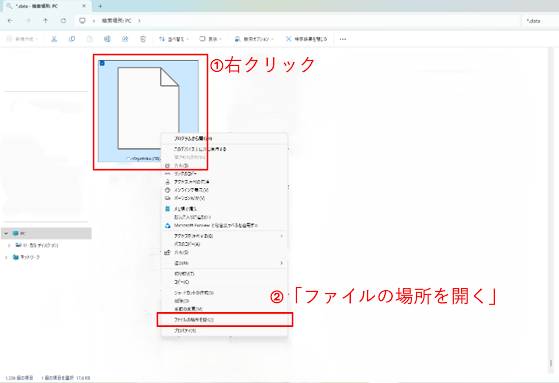Click the Copy icon in toolbar
This screenshot has width=559, height=383.
(x=72, y=39)
